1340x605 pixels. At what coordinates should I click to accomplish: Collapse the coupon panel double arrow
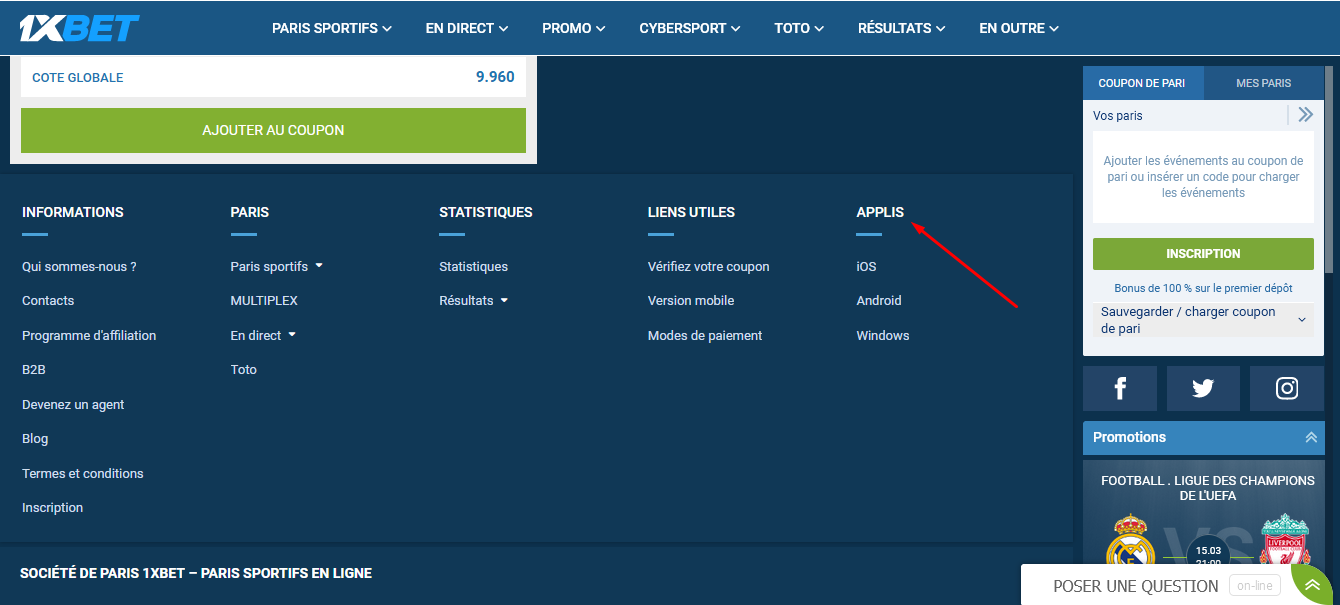point(1305,115)
